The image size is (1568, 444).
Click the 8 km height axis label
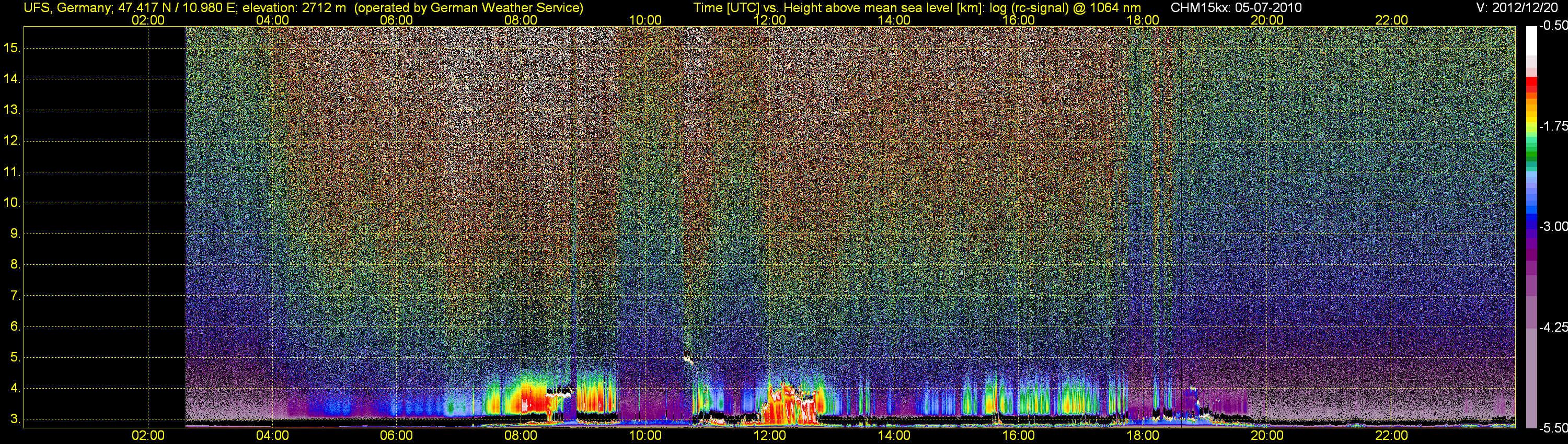click(x=15, y=265)
